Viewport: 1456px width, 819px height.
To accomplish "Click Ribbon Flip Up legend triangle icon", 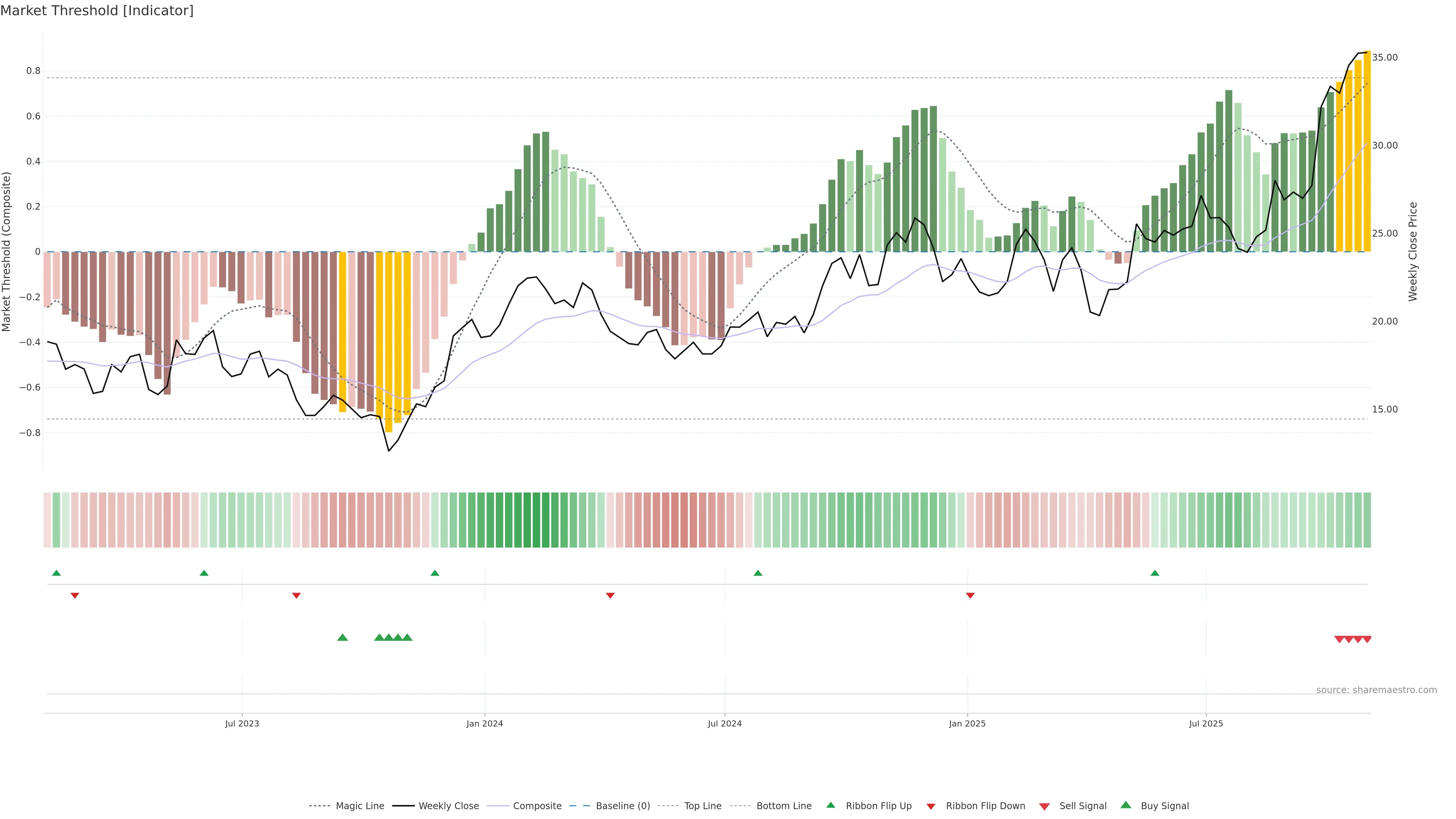I will (830, 805).
